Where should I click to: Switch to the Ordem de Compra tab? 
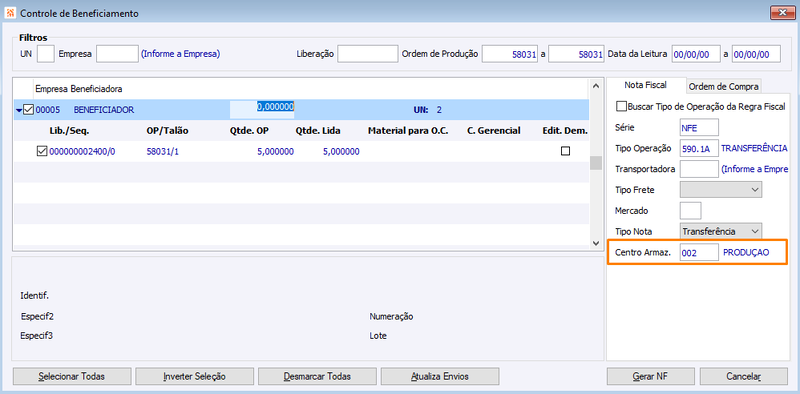(x=723, y=87)
